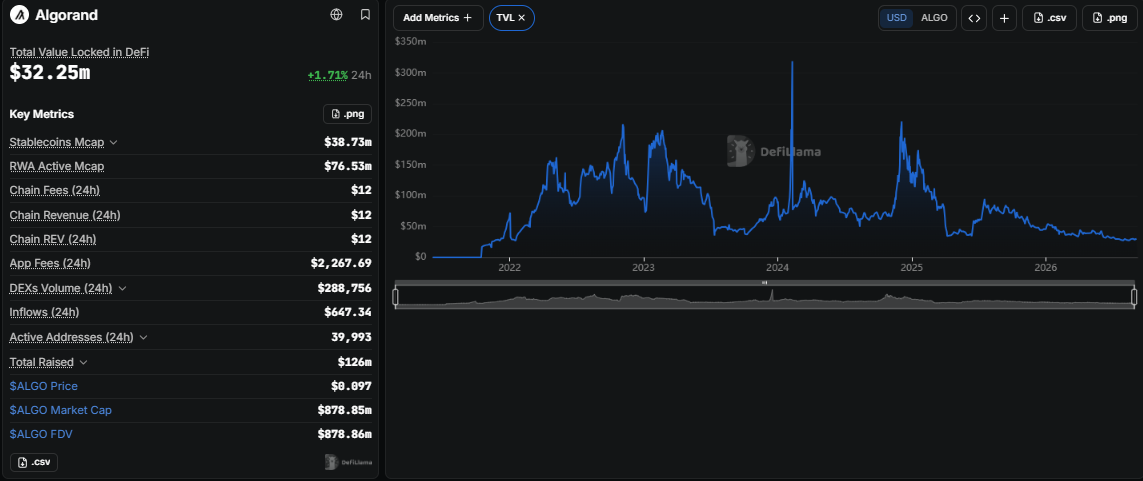Click the $76.53m RWA value
1143x481 pixels.
[348, 166]
